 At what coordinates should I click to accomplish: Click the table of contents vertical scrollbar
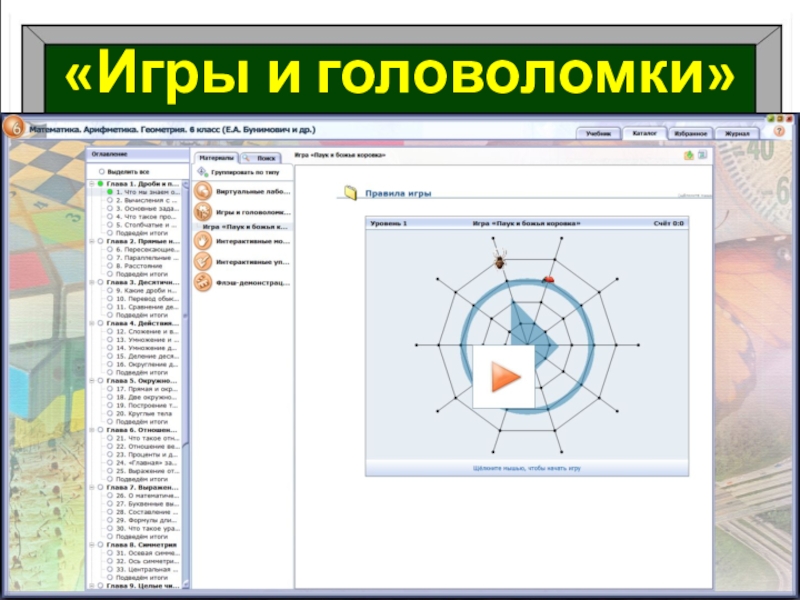(186, 384)
